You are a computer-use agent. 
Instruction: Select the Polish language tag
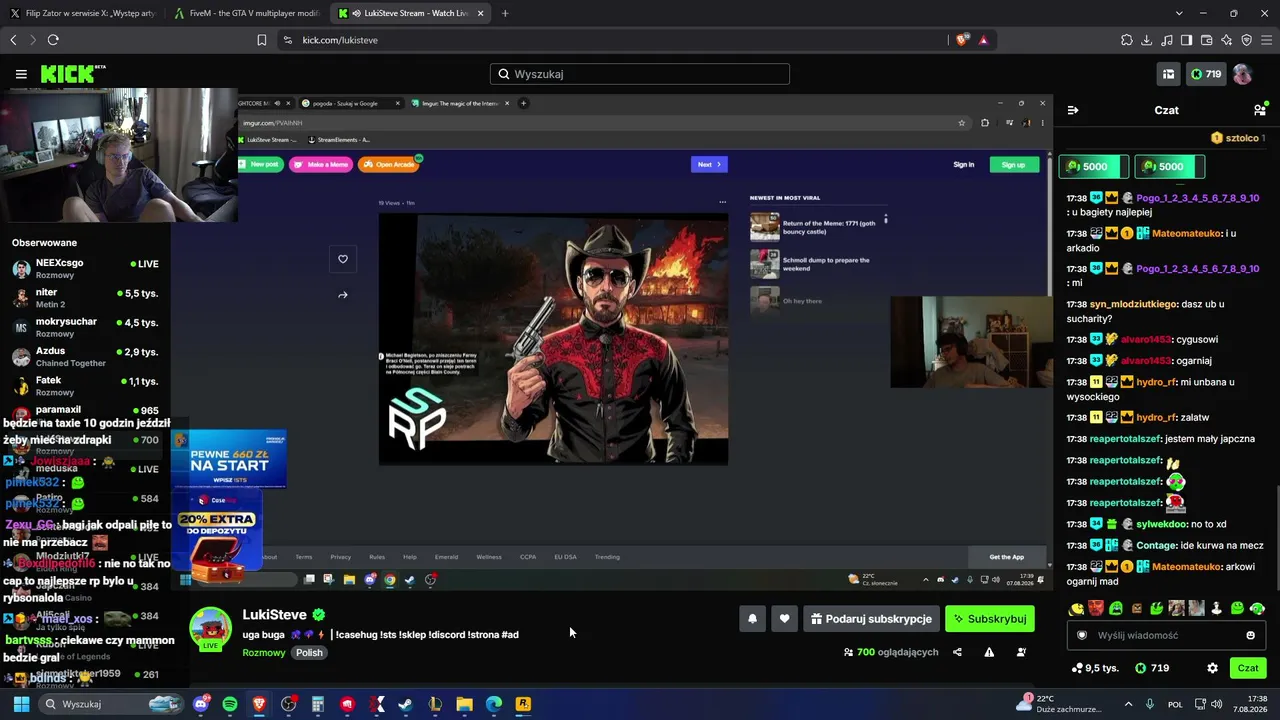pyautogui.click(x=309, y=653)
